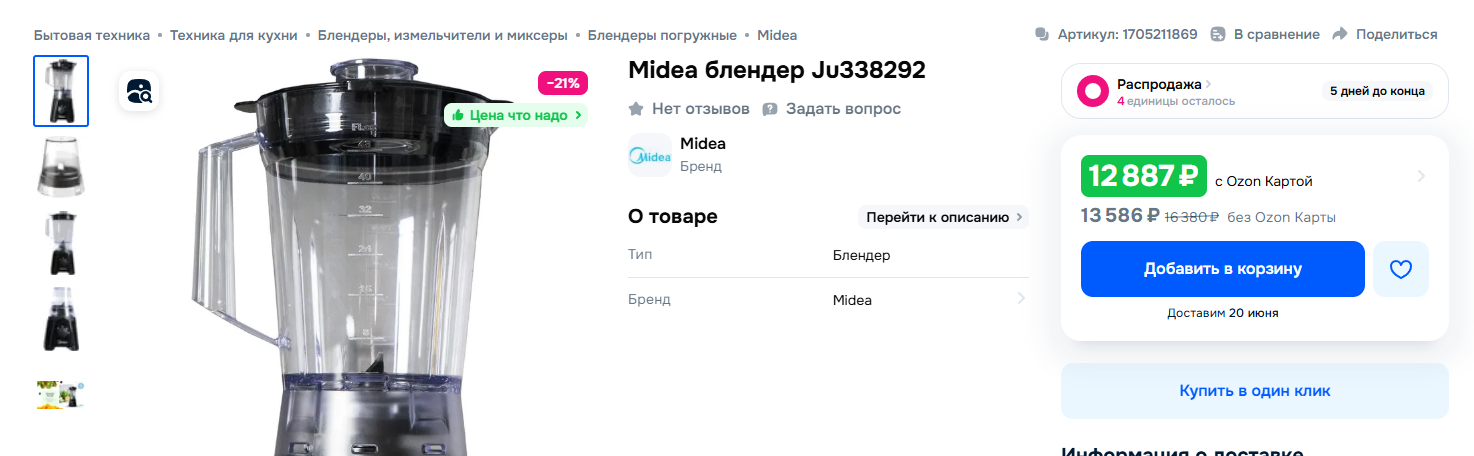
Task: Click Перейти к описанию link
Action: pyautogui.click(x=943, y=217)
